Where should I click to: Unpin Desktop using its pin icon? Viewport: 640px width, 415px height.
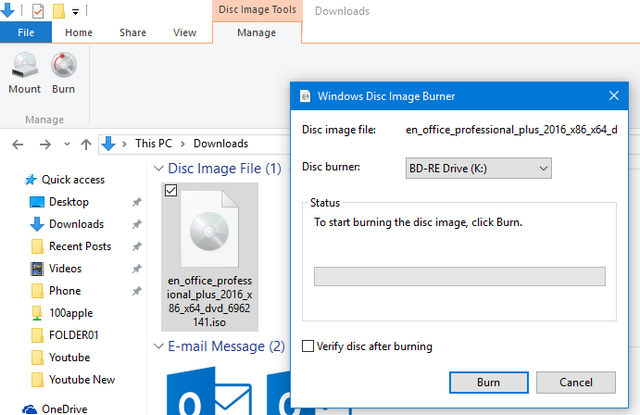[x=137, y=202]
